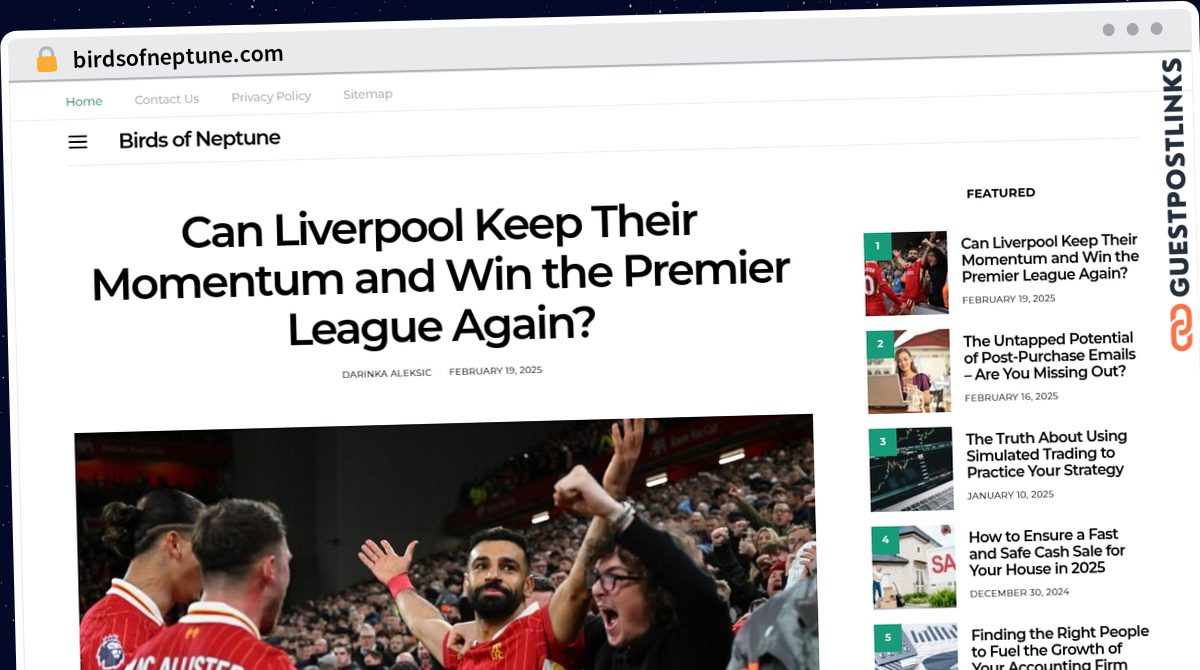
Task: Click the number 5 featured badge
Action: [887, 637]
